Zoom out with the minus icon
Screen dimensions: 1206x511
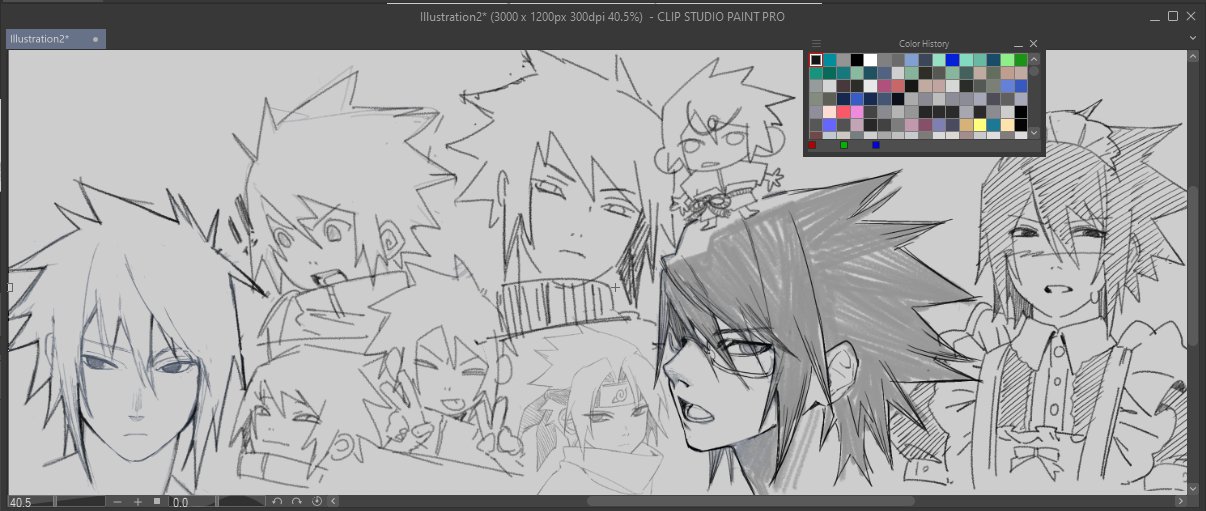point(117,502)
